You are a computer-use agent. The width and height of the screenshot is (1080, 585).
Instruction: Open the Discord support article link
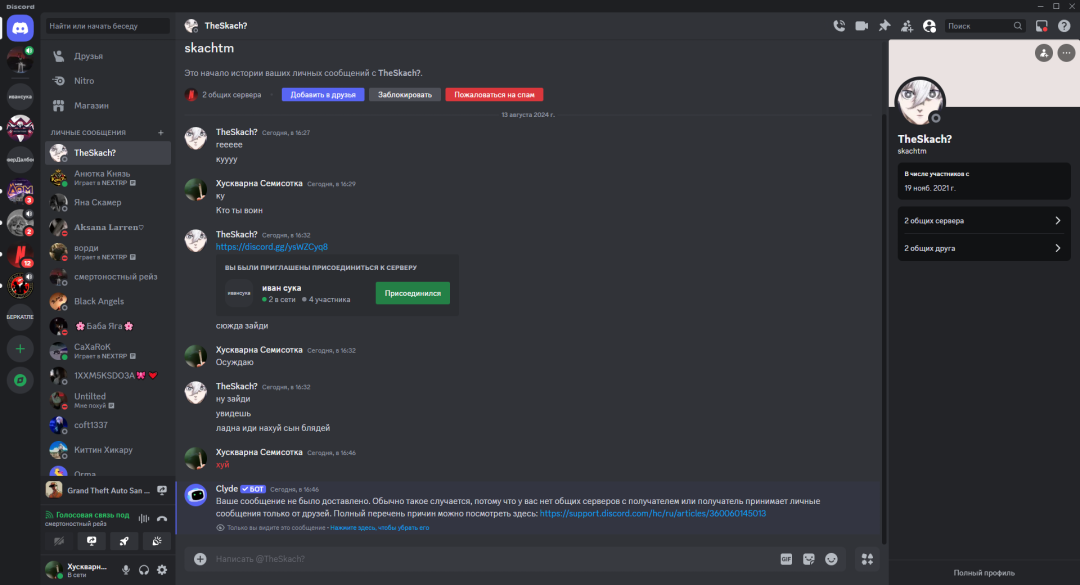652,513
